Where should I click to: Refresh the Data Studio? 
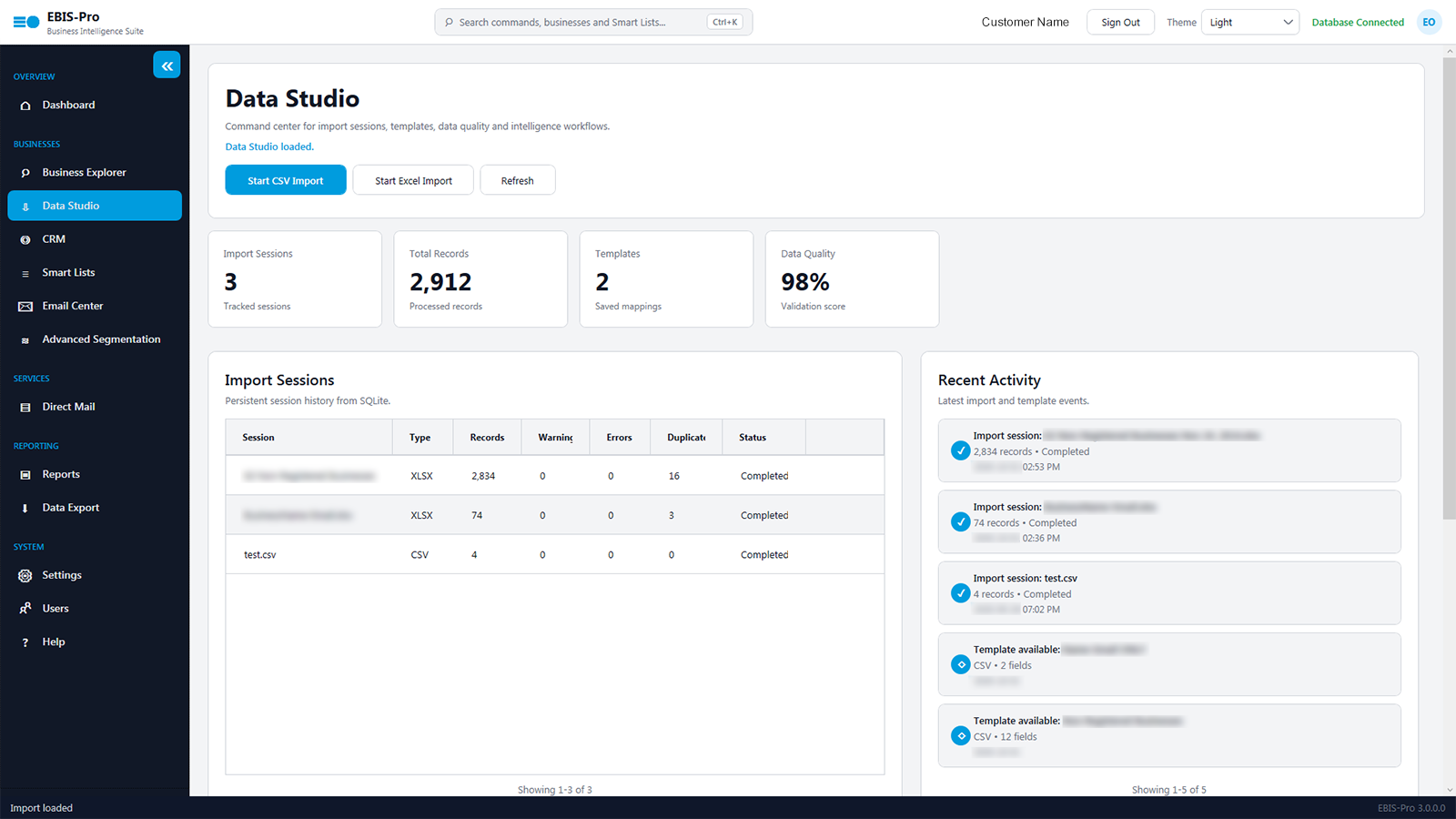[x=518, y=180]
